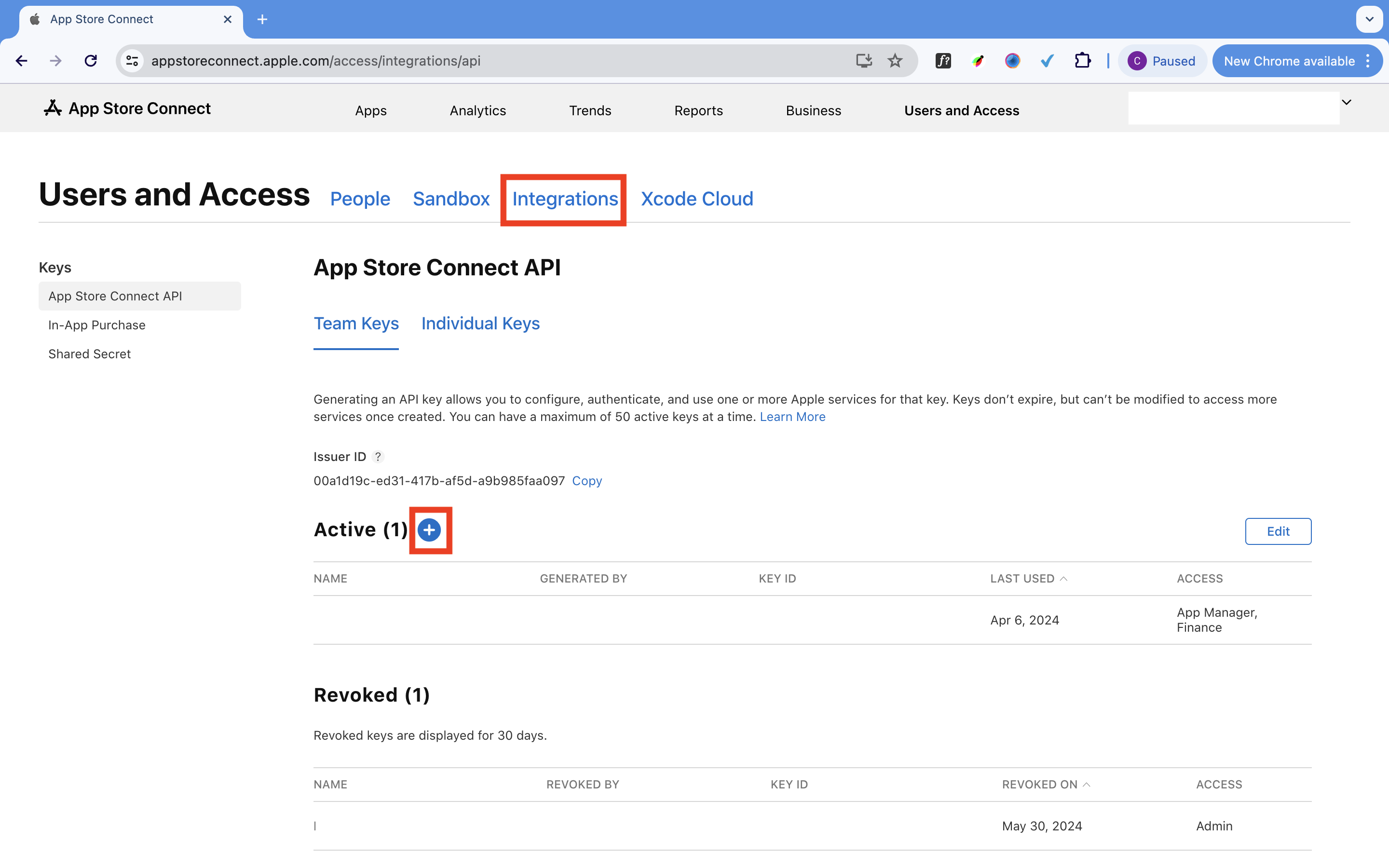Click the Issuer ID value text
Image resolution: width=1389 pixels, height=868 pixels.
click(x=439, y=481)
